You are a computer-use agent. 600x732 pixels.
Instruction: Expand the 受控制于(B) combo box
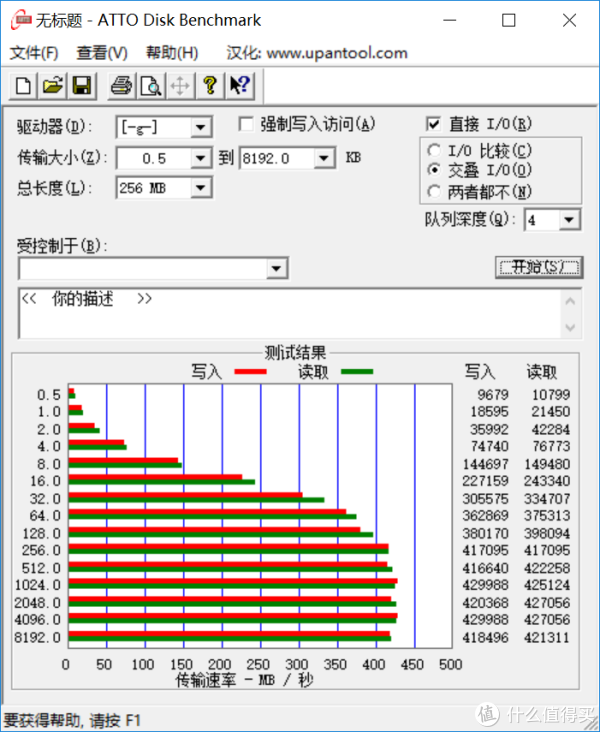tap(276, 268)
